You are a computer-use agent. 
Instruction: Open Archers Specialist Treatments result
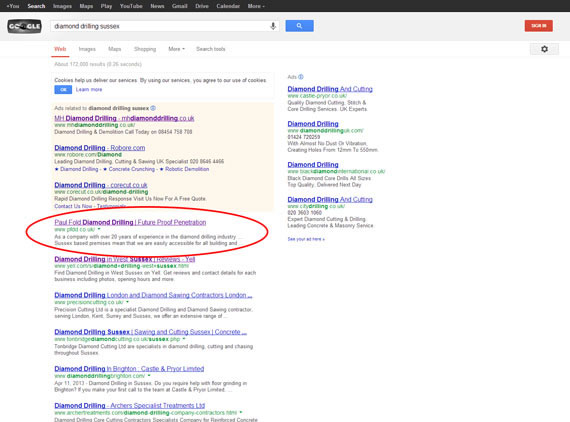tap(130, 406)
